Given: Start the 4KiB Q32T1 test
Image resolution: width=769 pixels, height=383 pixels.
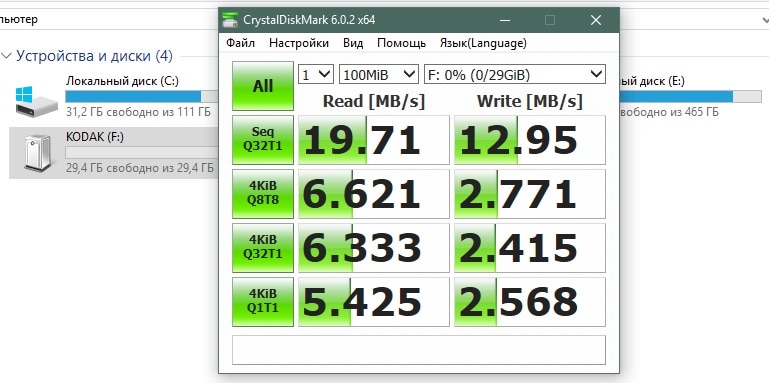Looking at the screenshot, I should (263, 248).
